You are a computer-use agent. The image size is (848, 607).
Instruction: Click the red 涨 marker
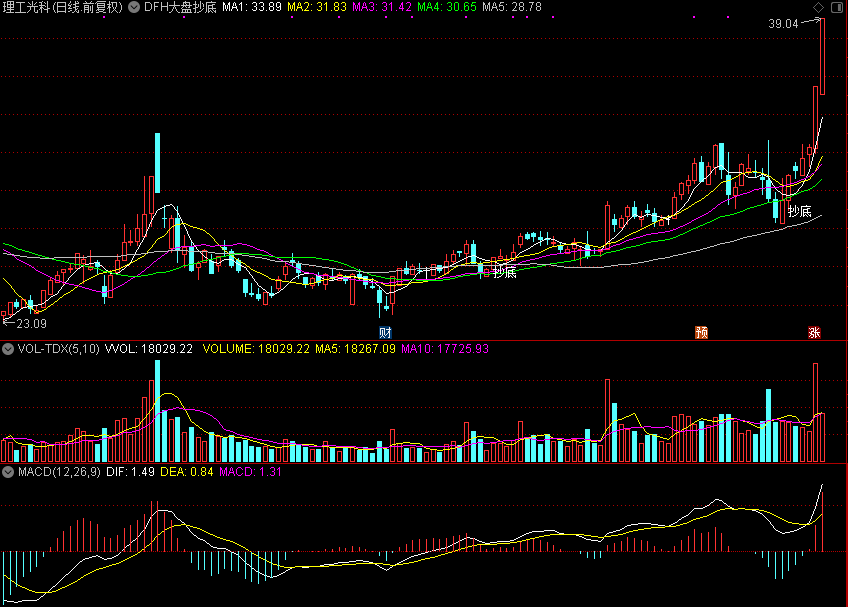point(814,332)
